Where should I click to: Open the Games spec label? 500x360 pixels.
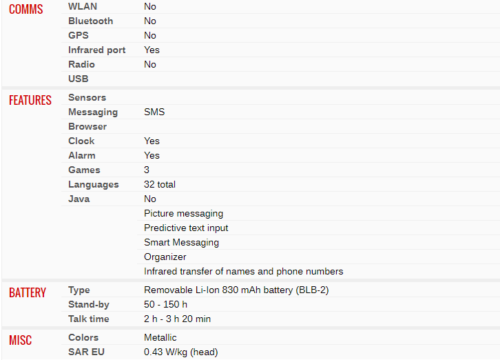click(x=84, y=170)
